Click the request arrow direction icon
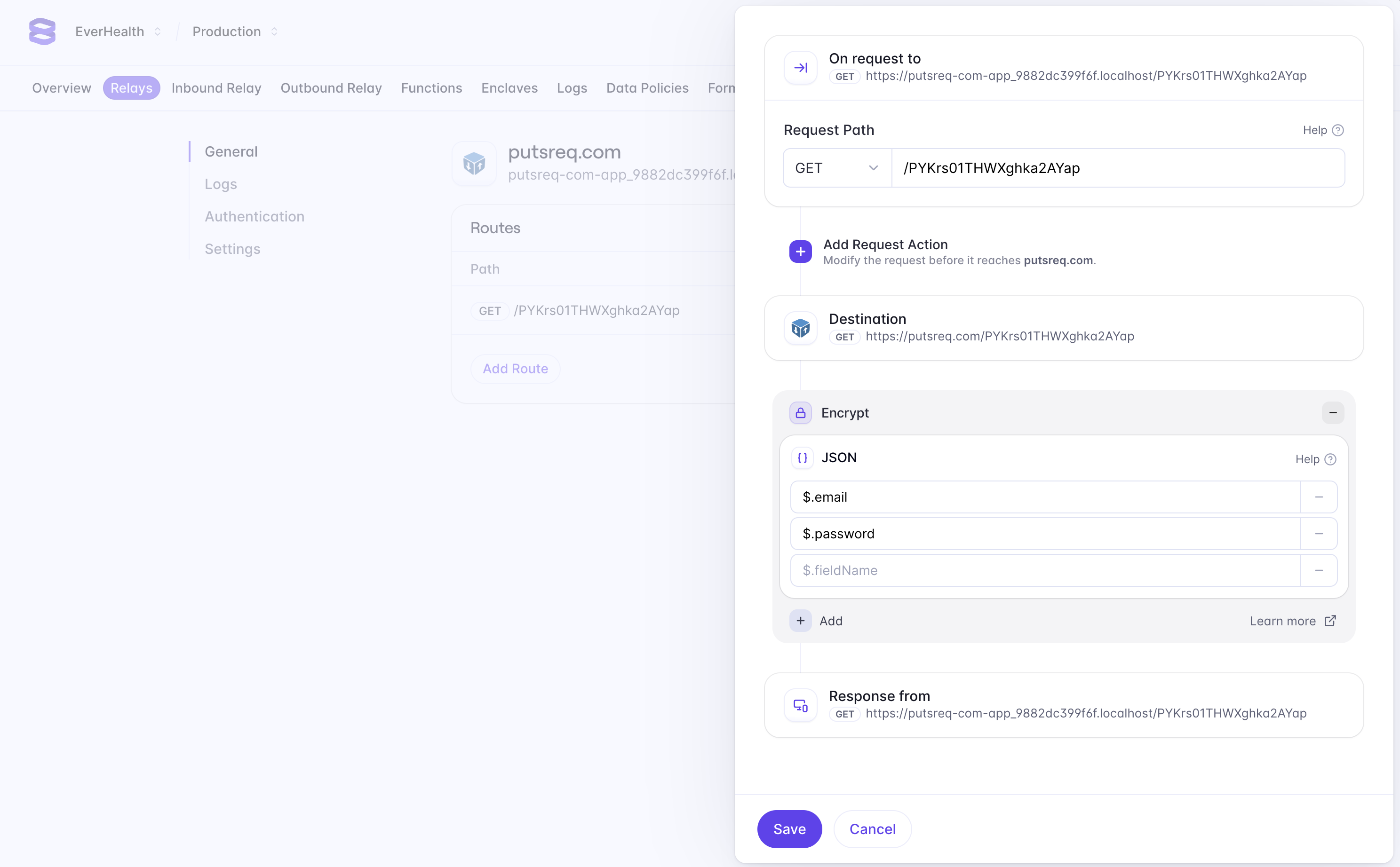 801,68
